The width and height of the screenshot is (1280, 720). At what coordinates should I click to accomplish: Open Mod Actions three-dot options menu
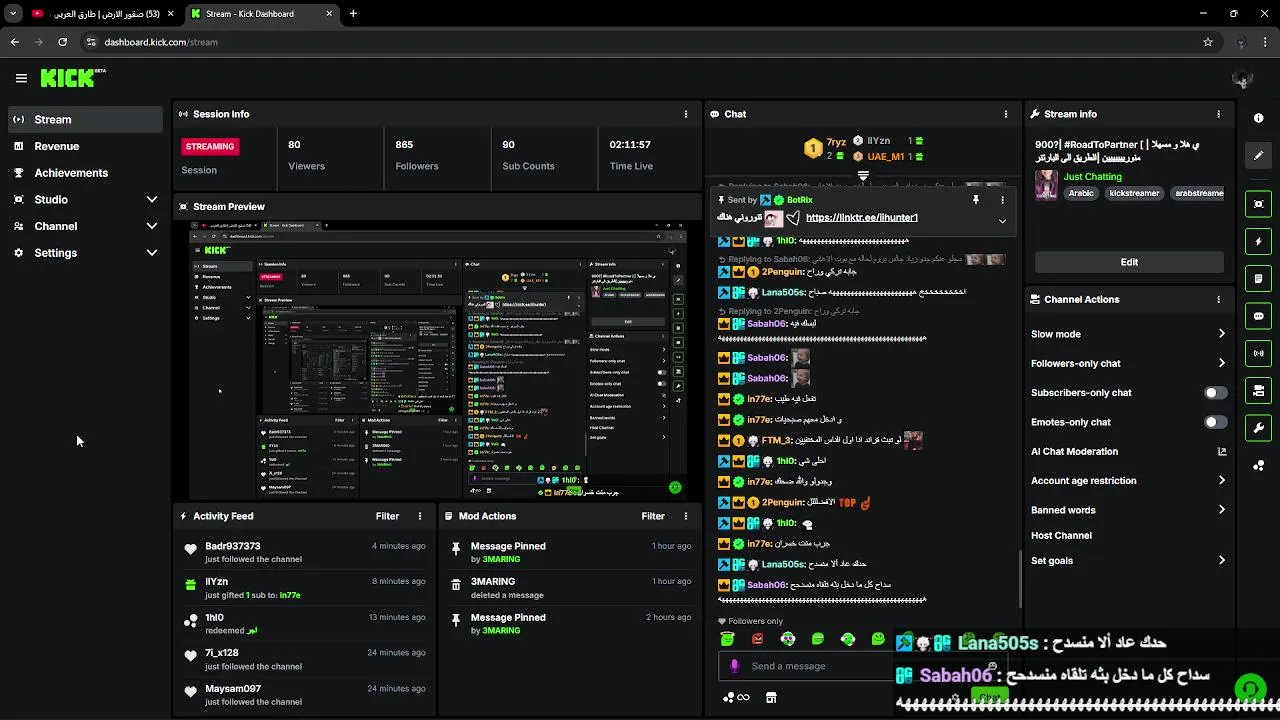coord(686,516)
